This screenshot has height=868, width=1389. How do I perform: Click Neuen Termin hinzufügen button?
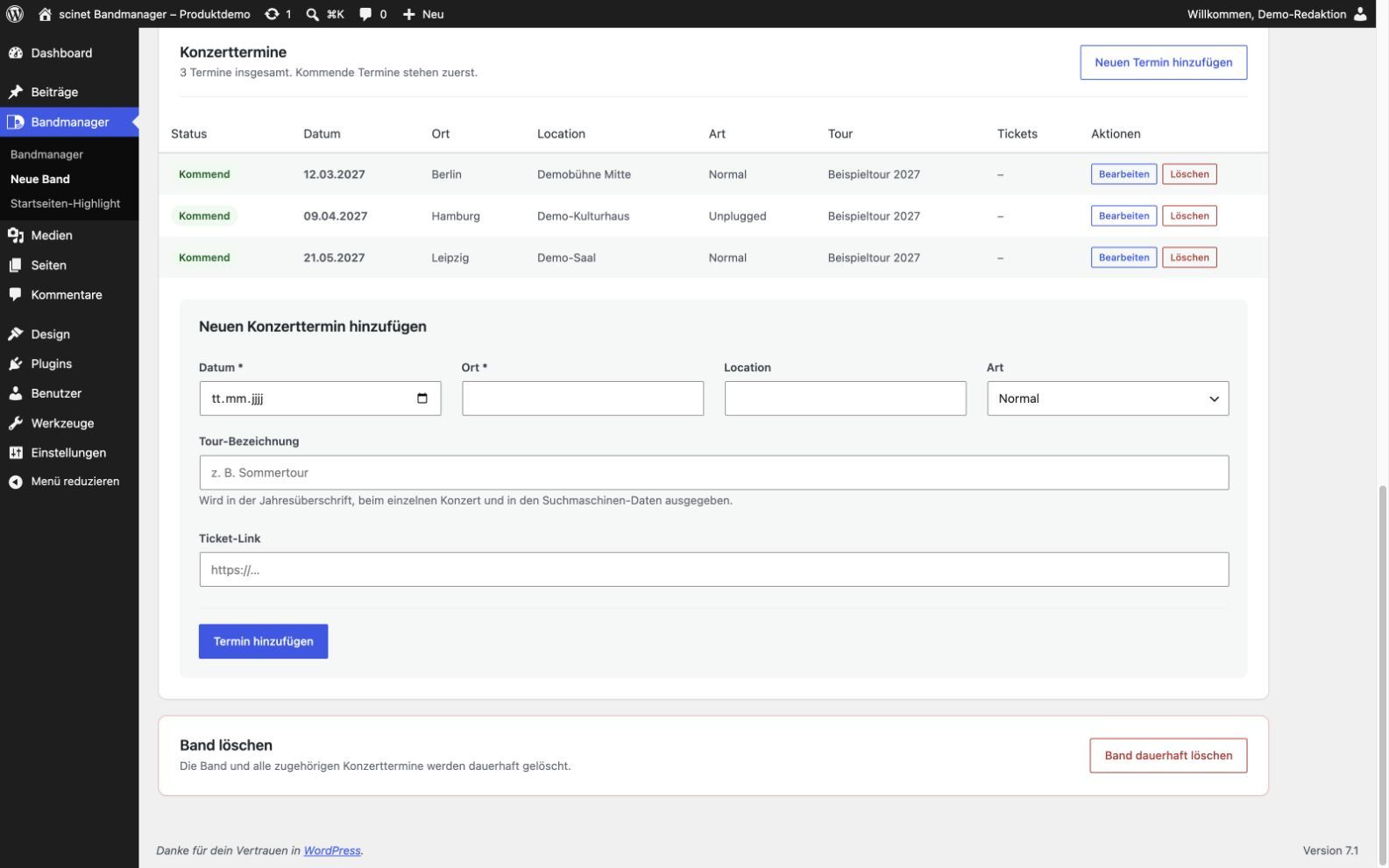1163,62
